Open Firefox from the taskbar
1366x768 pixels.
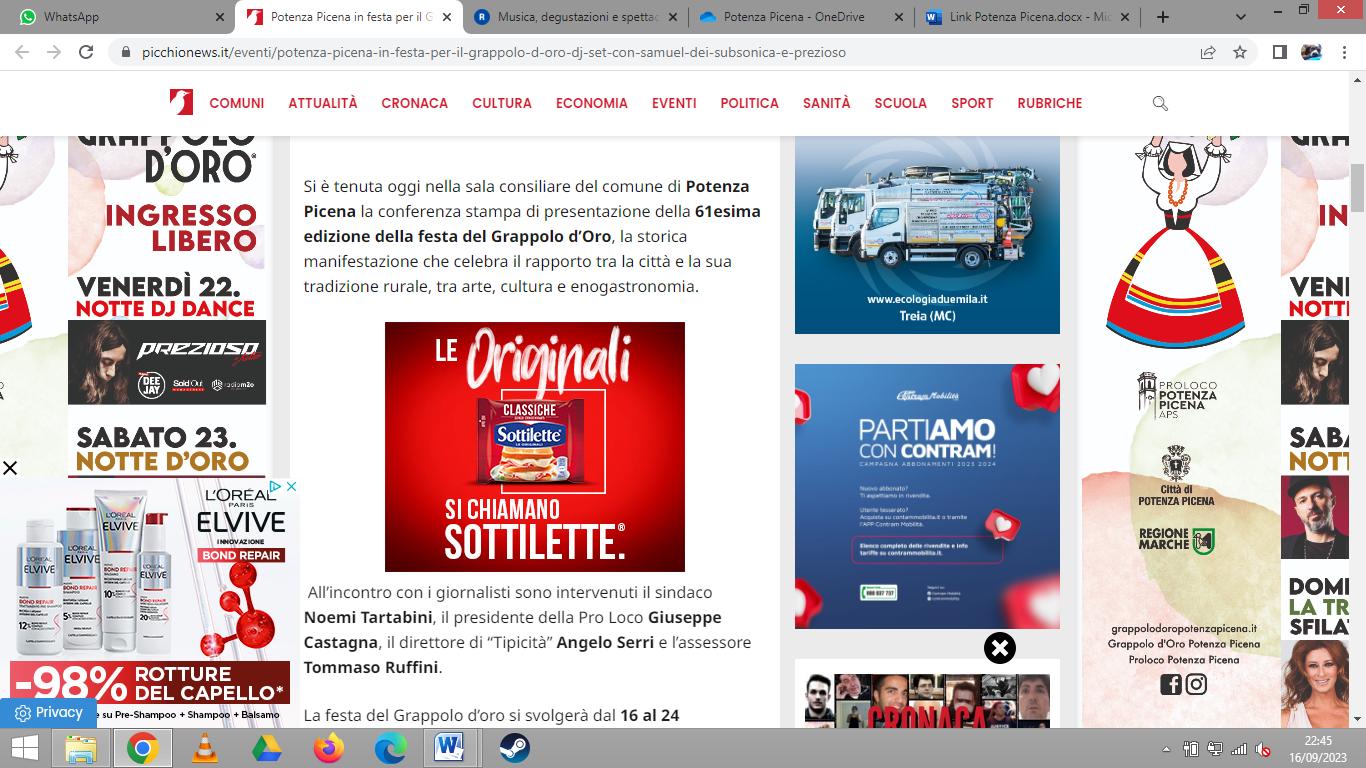coord(328,748)
